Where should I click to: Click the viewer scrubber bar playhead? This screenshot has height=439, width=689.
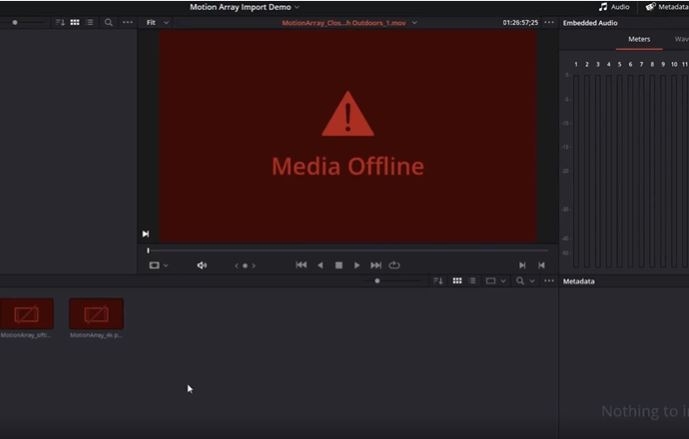point(148,250)
